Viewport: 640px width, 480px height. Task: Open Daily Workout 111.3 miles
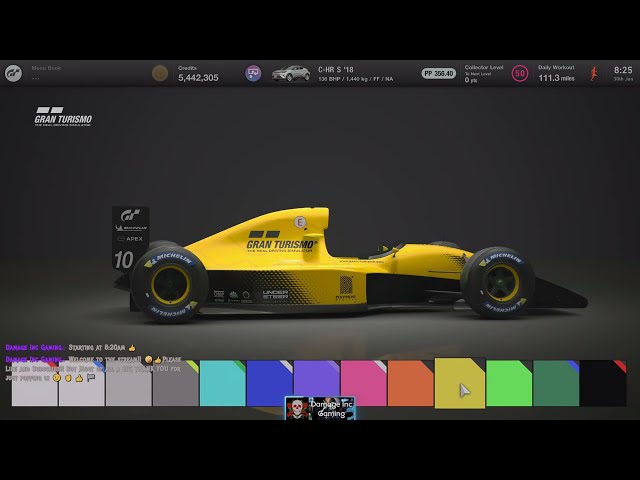click(x=556, y=73)
